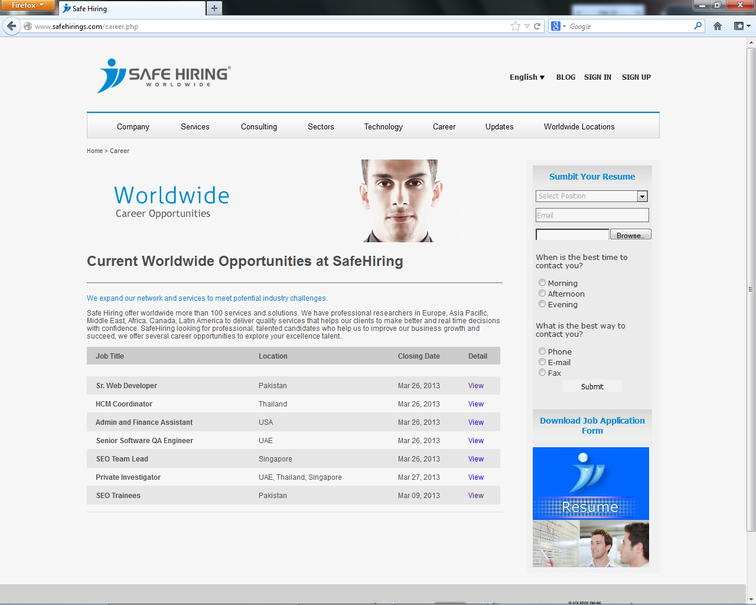Go to browser home page icon
Viewport: 756px width, 605px height.
coord(717,26)
